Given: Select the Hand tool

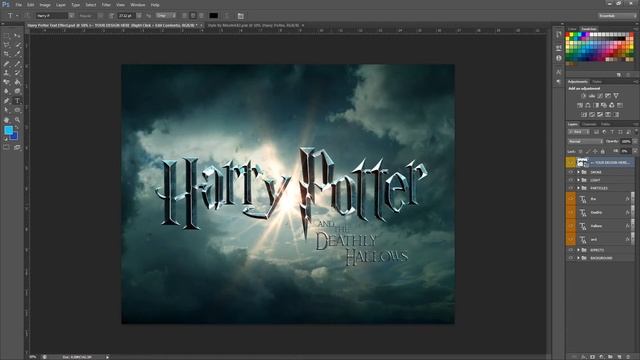Looking at the screenshot, I should 7,120.
